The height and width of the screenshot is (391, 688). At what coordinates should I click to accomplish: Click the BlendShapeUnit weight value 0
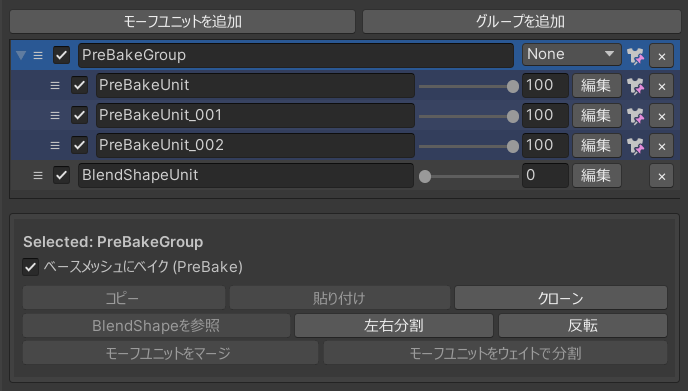point(545,175)
